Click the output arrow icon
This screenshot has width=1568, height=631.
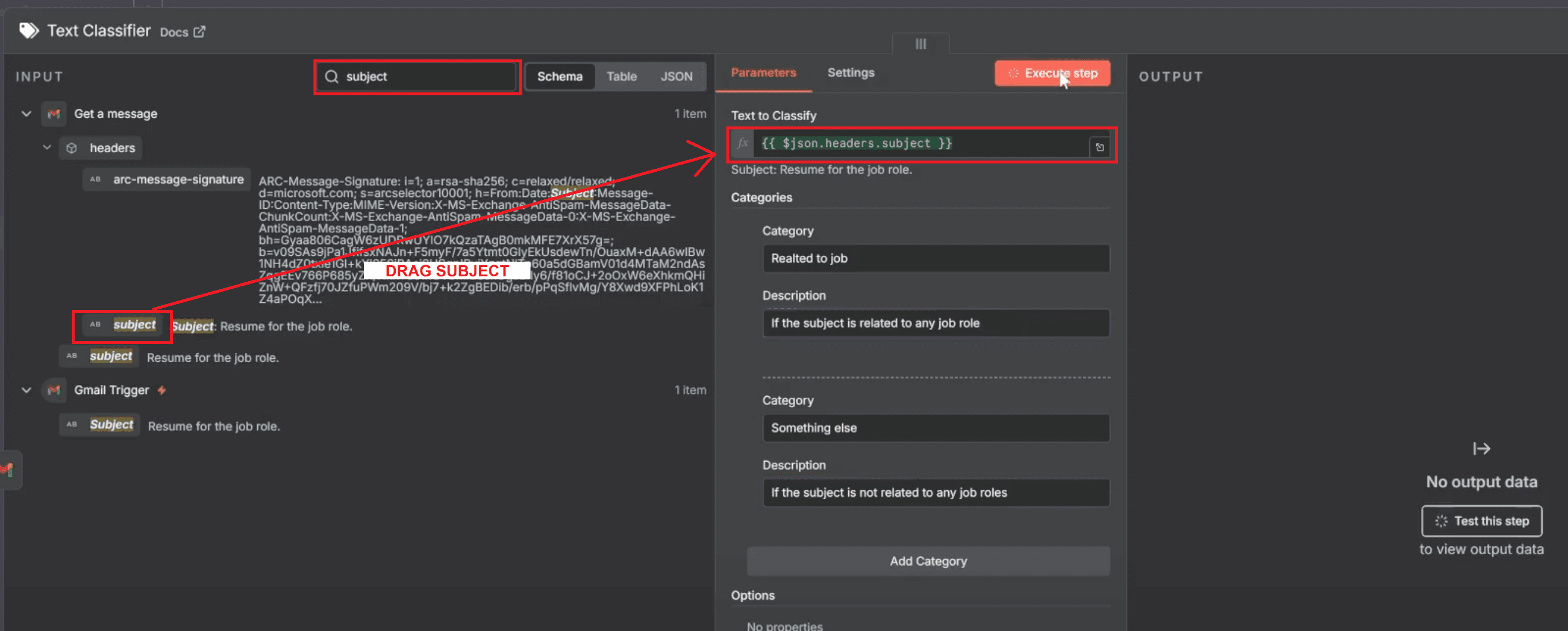[1481, 449]
